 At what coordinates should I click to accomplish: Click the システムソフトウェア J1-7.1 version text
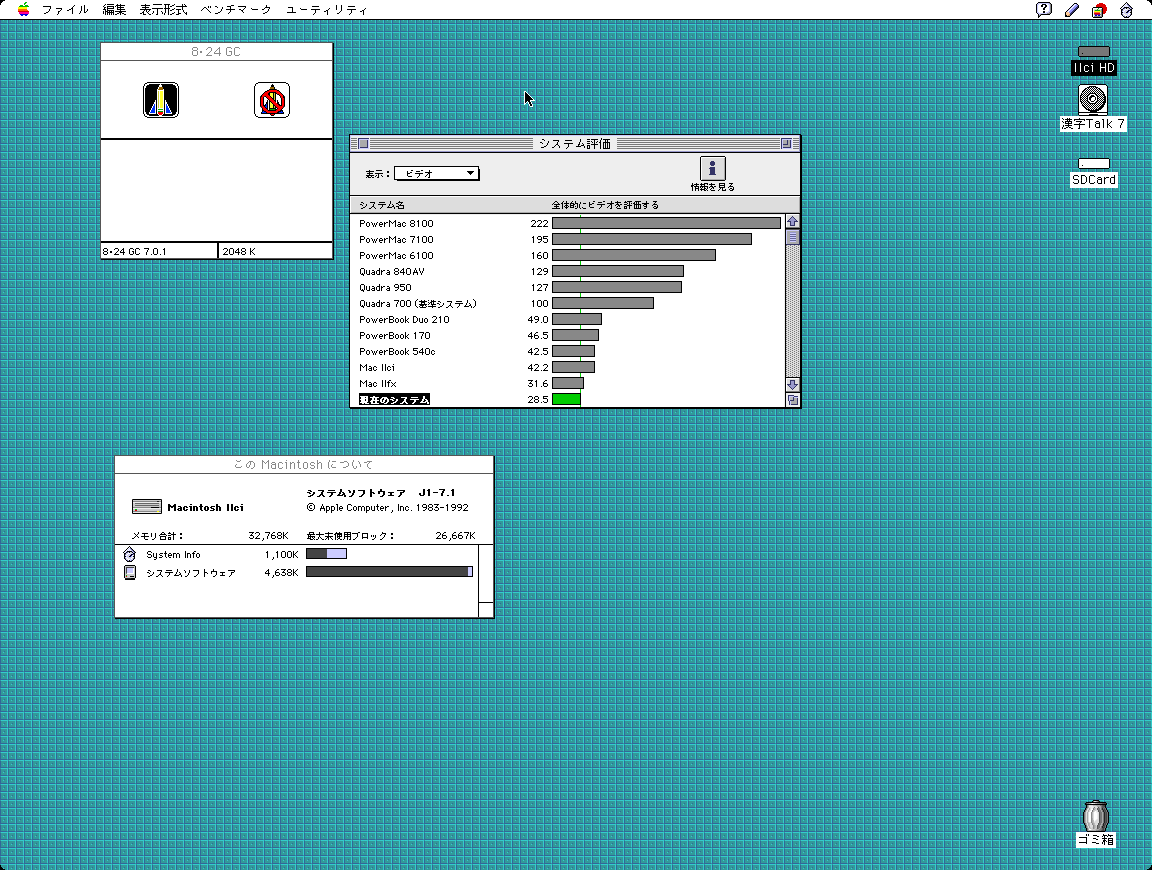tap(381, 493)
